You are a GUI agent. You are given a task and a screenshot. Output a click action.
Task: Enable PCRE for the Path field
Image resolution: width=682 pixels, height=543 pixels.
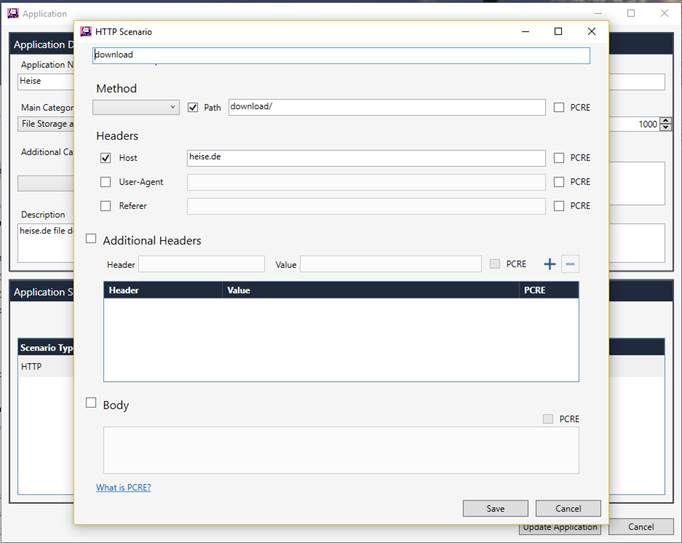pyautogui.click(x=559, y=107)
